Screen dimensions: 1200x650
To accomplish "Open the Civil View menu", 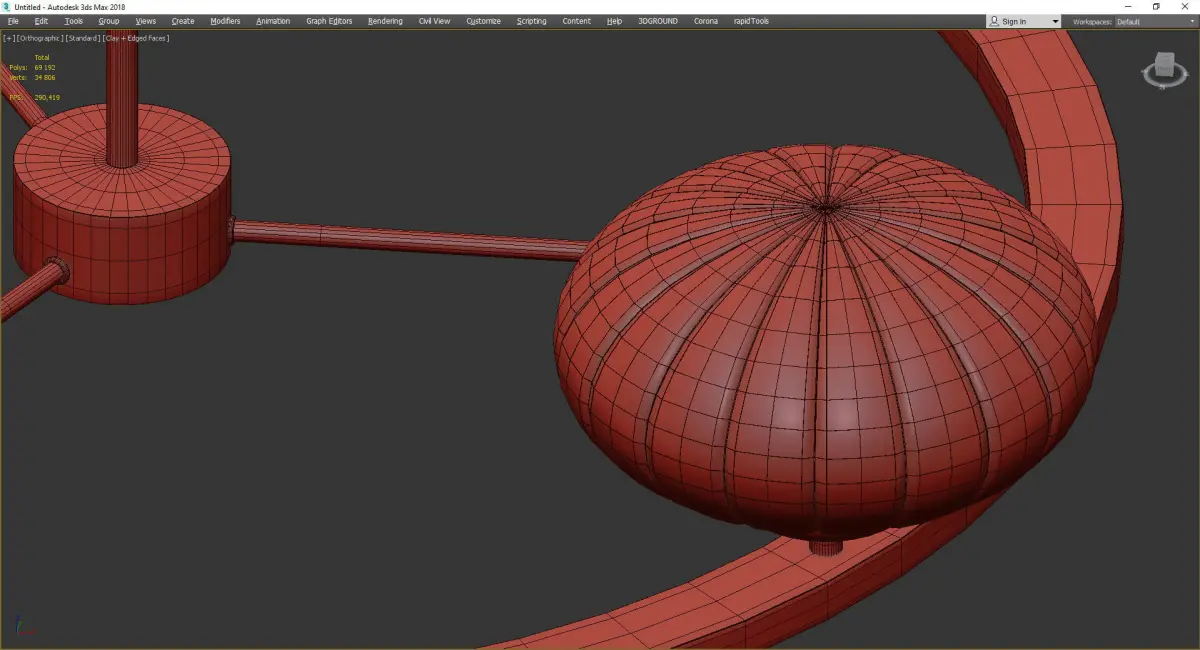I will [x=434, y=21].
